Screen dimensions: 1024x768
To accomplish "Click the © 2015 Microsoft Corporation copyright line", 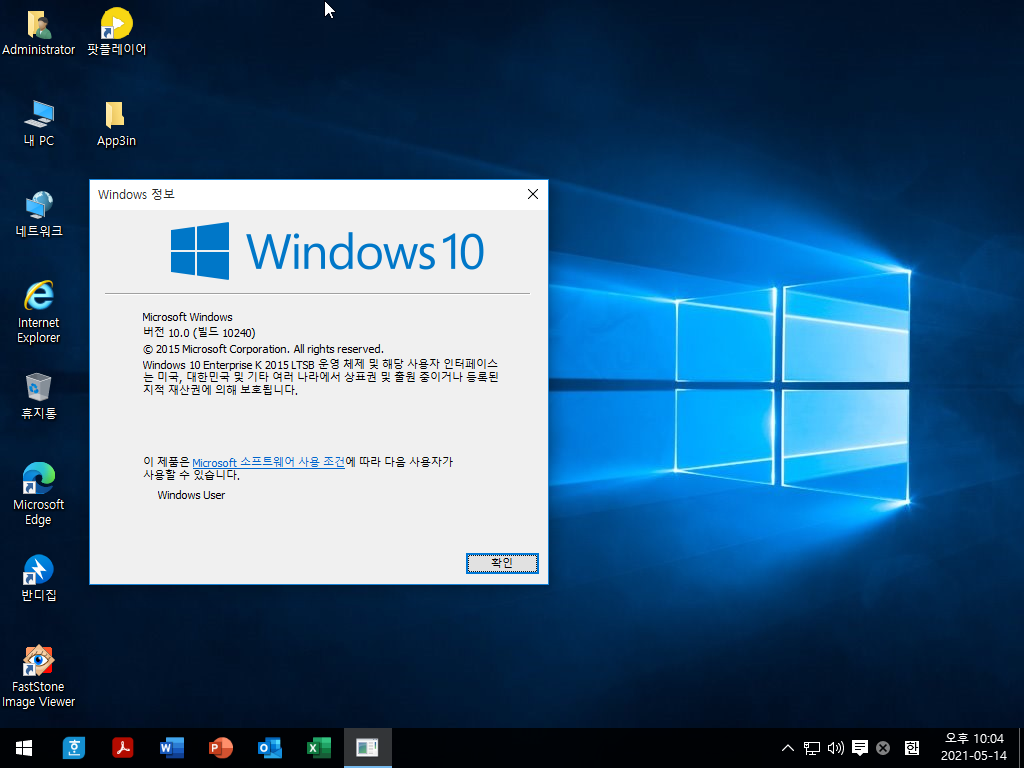I will click(263, 349).
